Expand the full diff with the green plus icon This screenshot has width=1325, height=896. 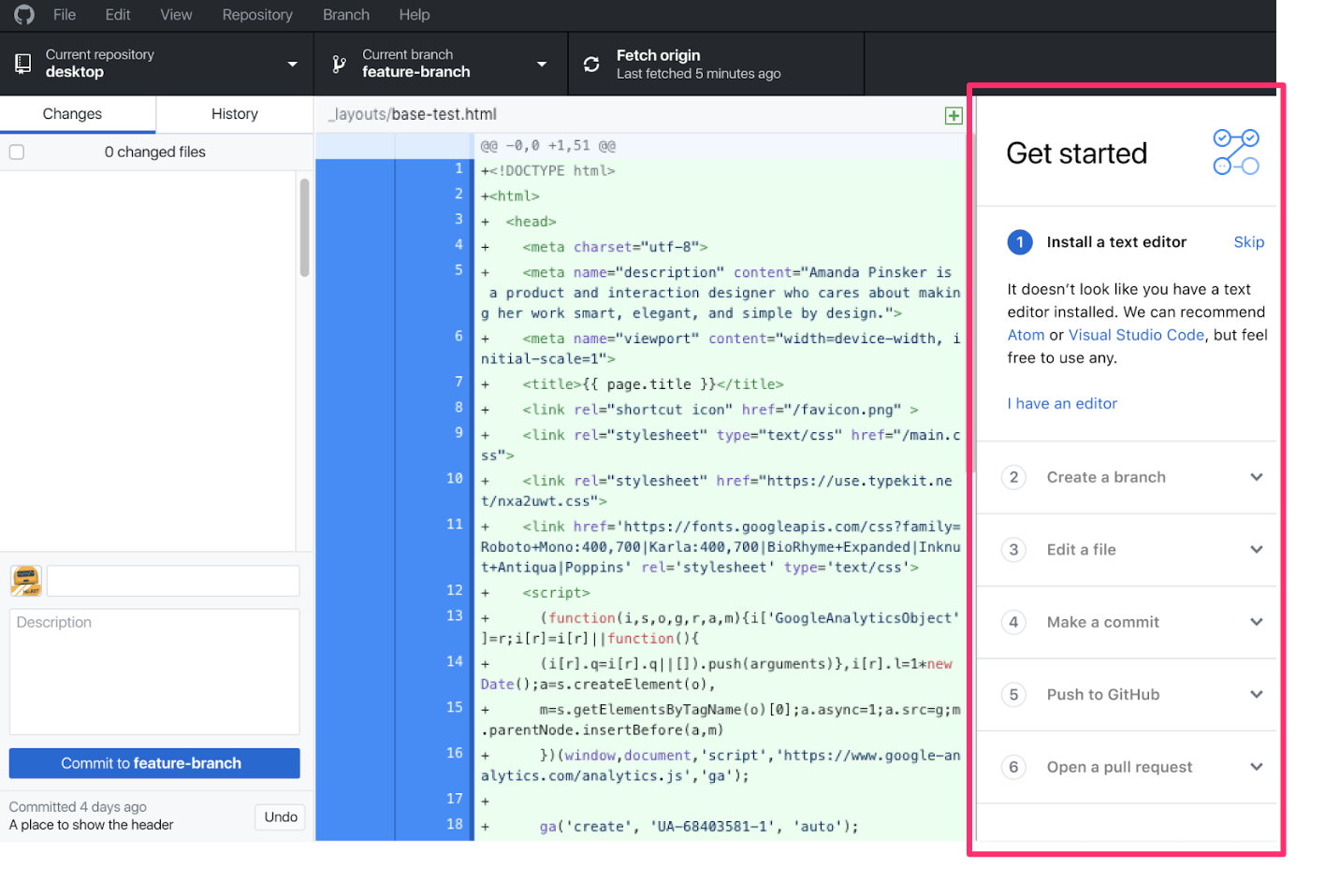tap(954, 115)
